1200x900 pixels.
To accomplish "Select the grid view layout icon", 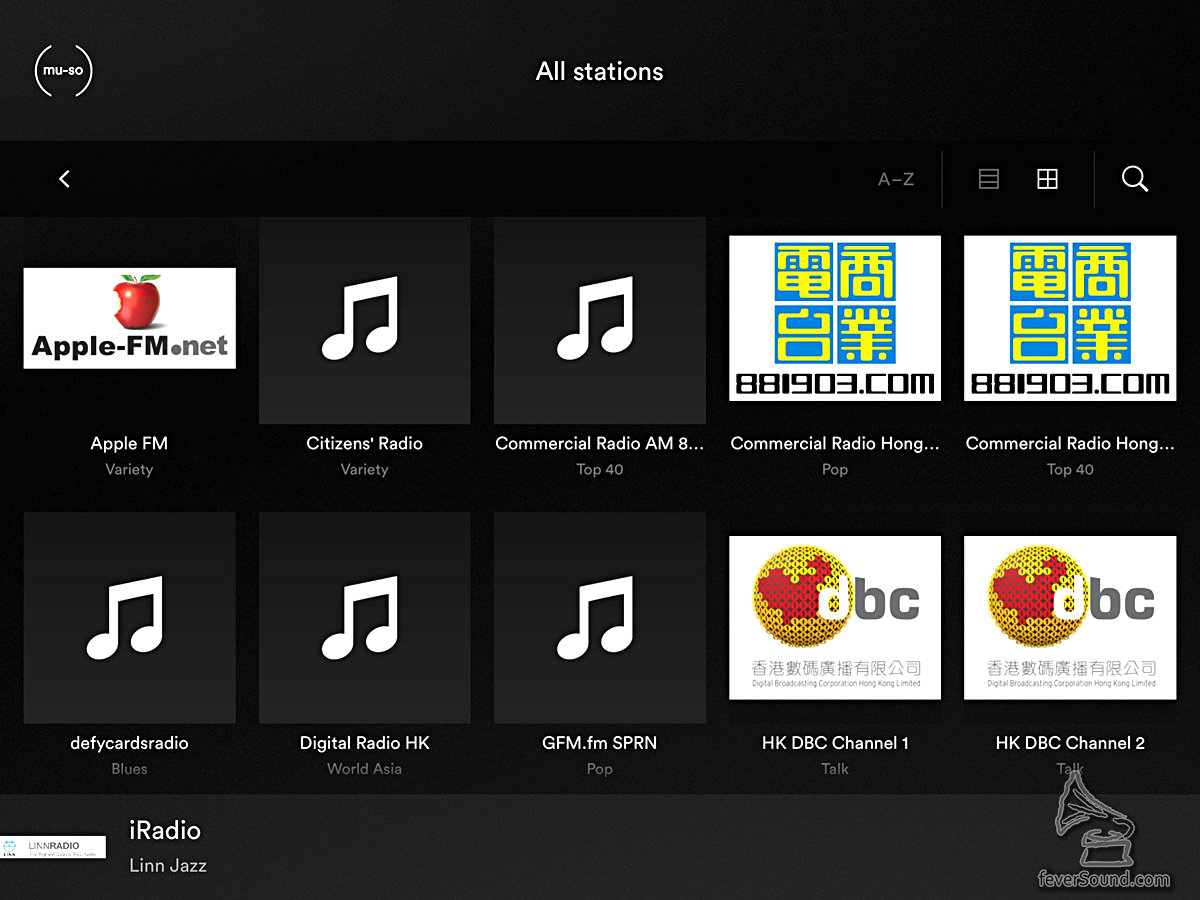I will click(1047, 179).
